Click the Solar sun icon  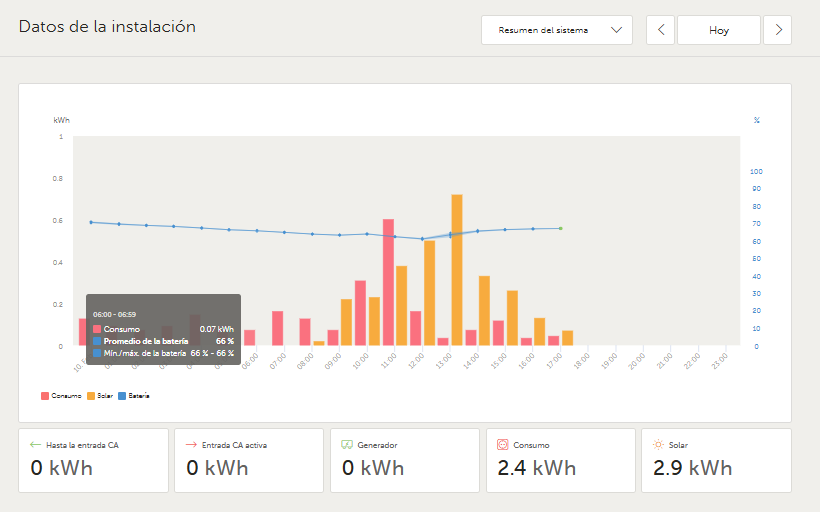tap(658, 445)
